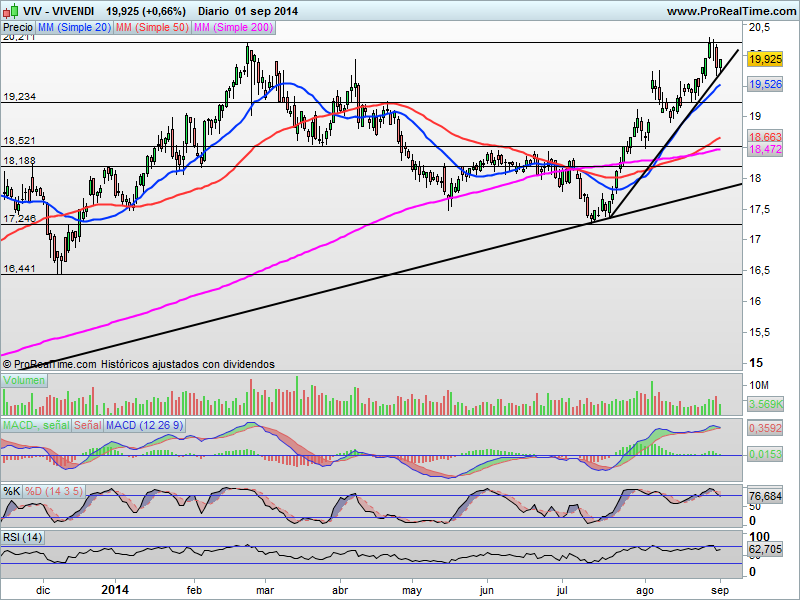800x600 pixels.
Task: Click the "abr" month on time axis
Action: [340, 590]
